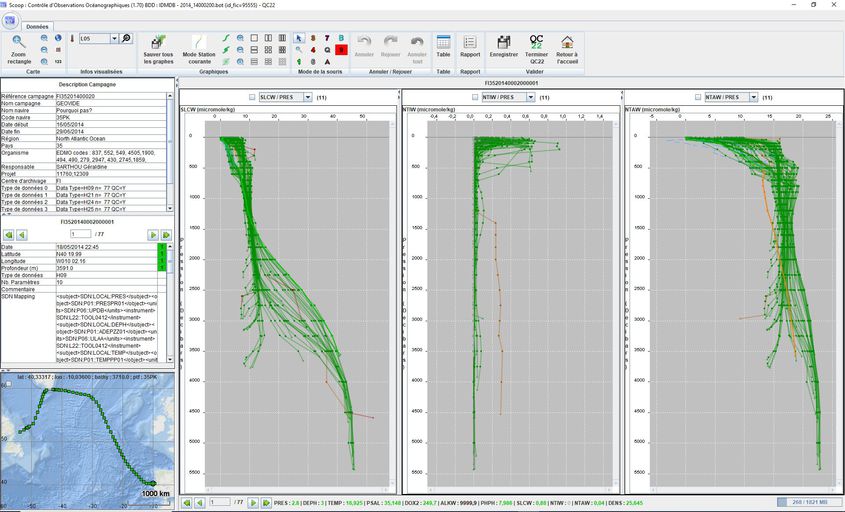Select the three-column graph layout icon

[x=282, y=38]
